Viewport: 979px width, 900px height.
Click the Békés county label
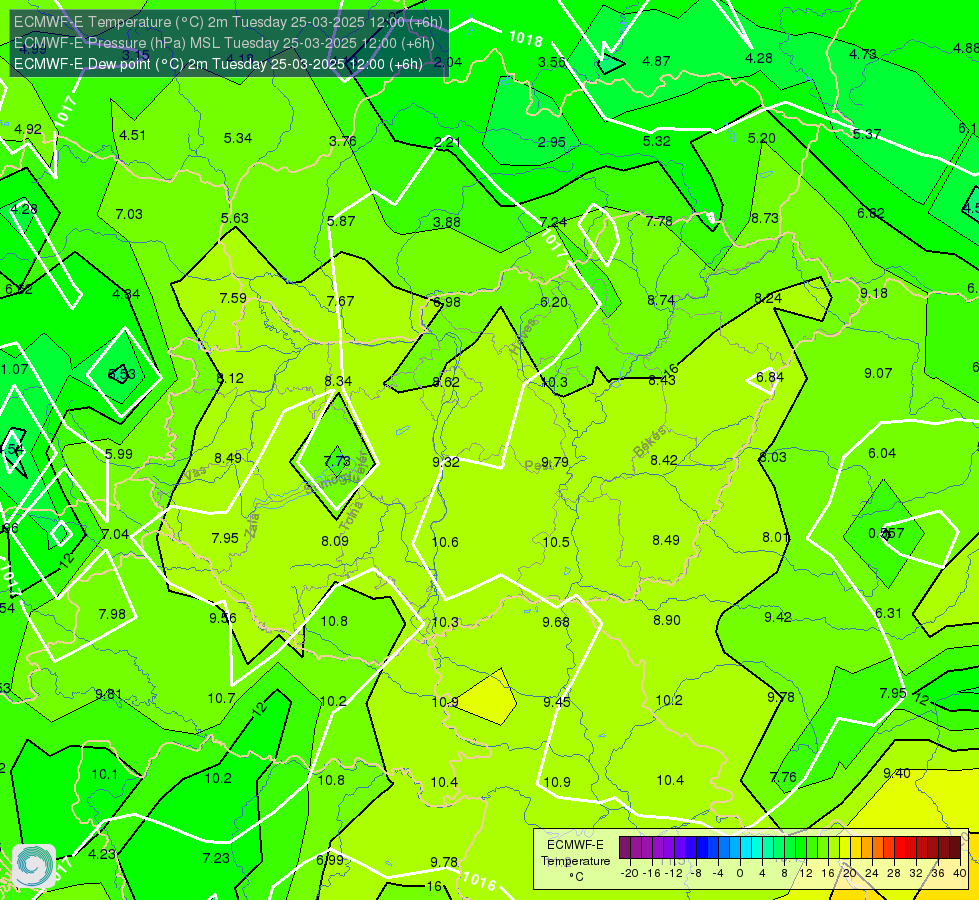point(650,442)
